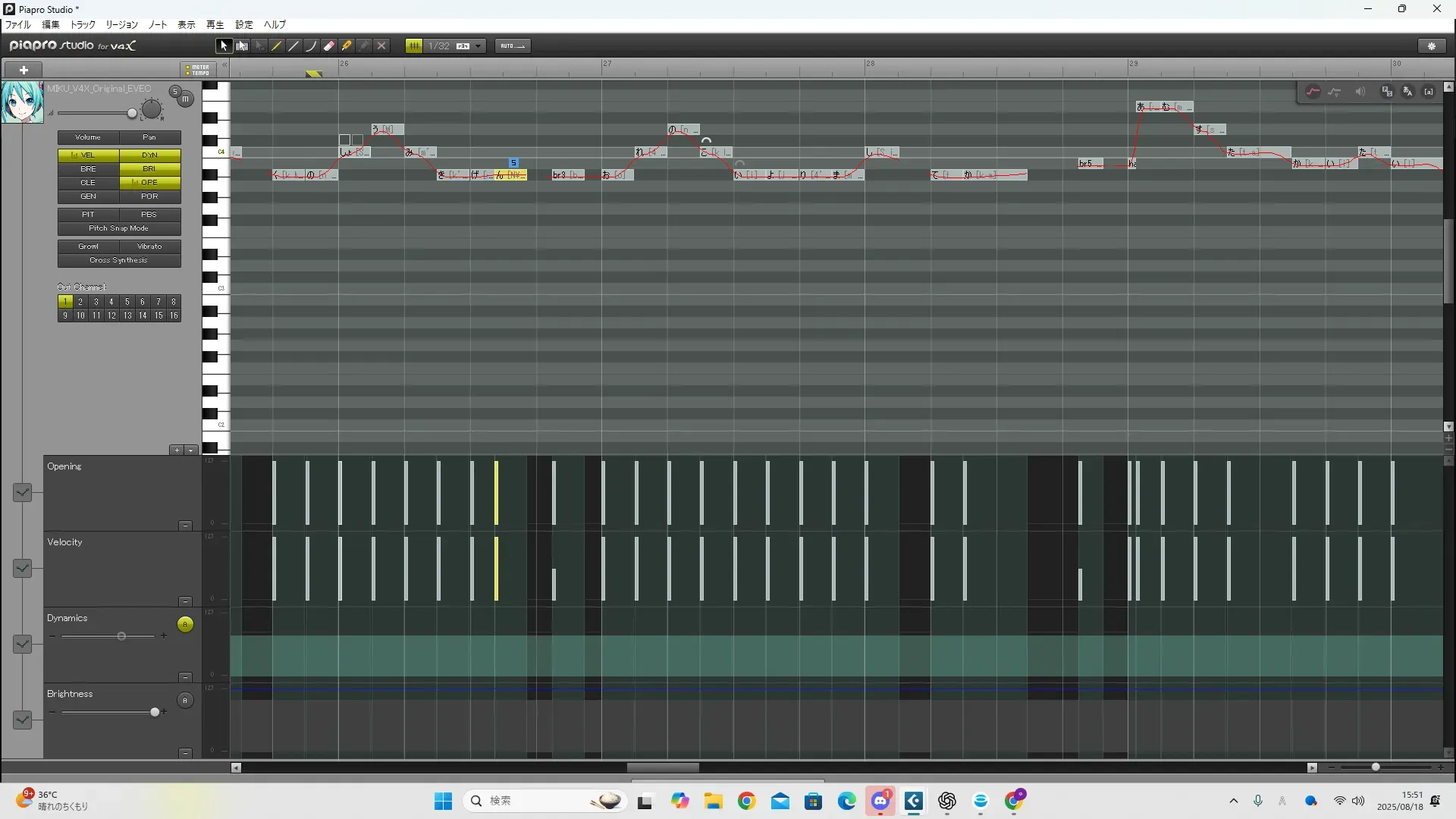Click the Brightness lane slider handle

(155, 712)
